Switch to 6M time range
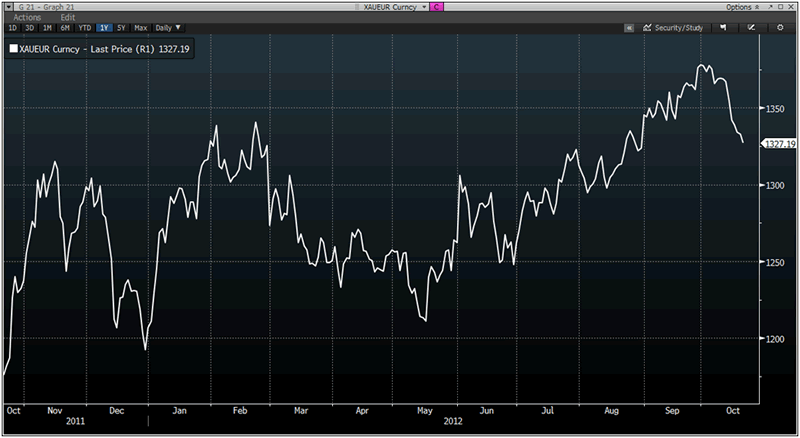This screenshot has width=800, height=438. (x=65, y=28)
